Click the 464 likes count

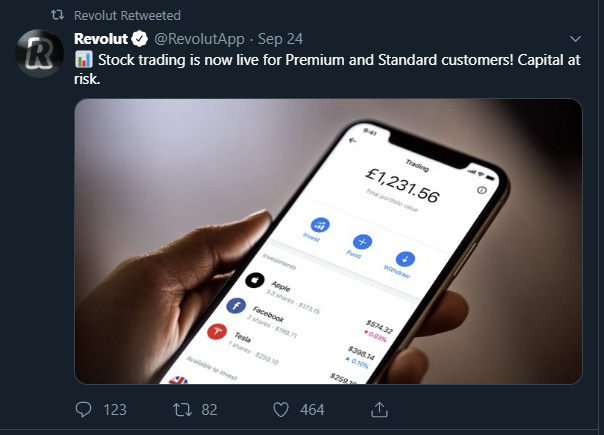312,410
